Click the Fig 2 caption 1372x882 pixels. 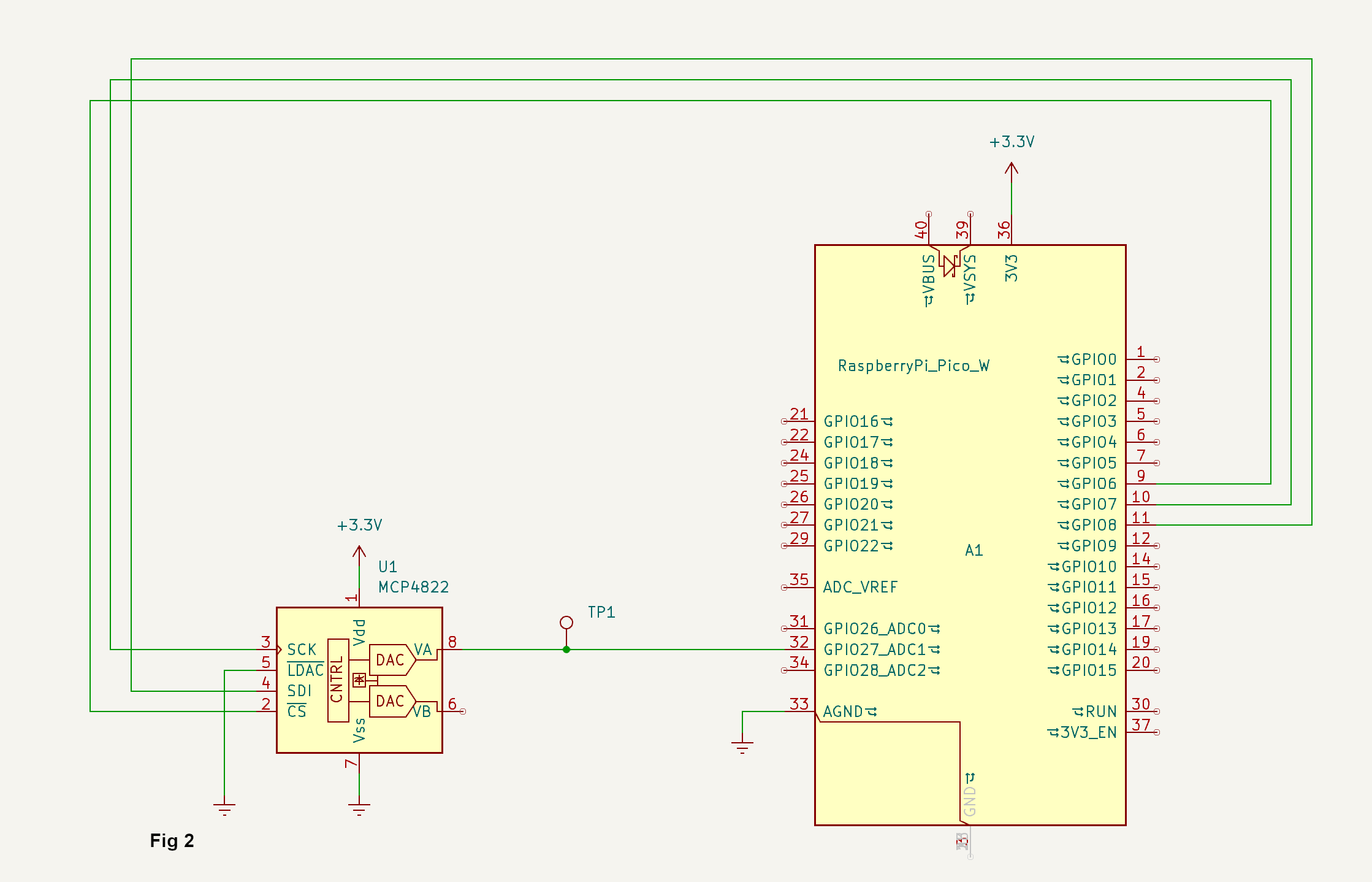point(172,840)
